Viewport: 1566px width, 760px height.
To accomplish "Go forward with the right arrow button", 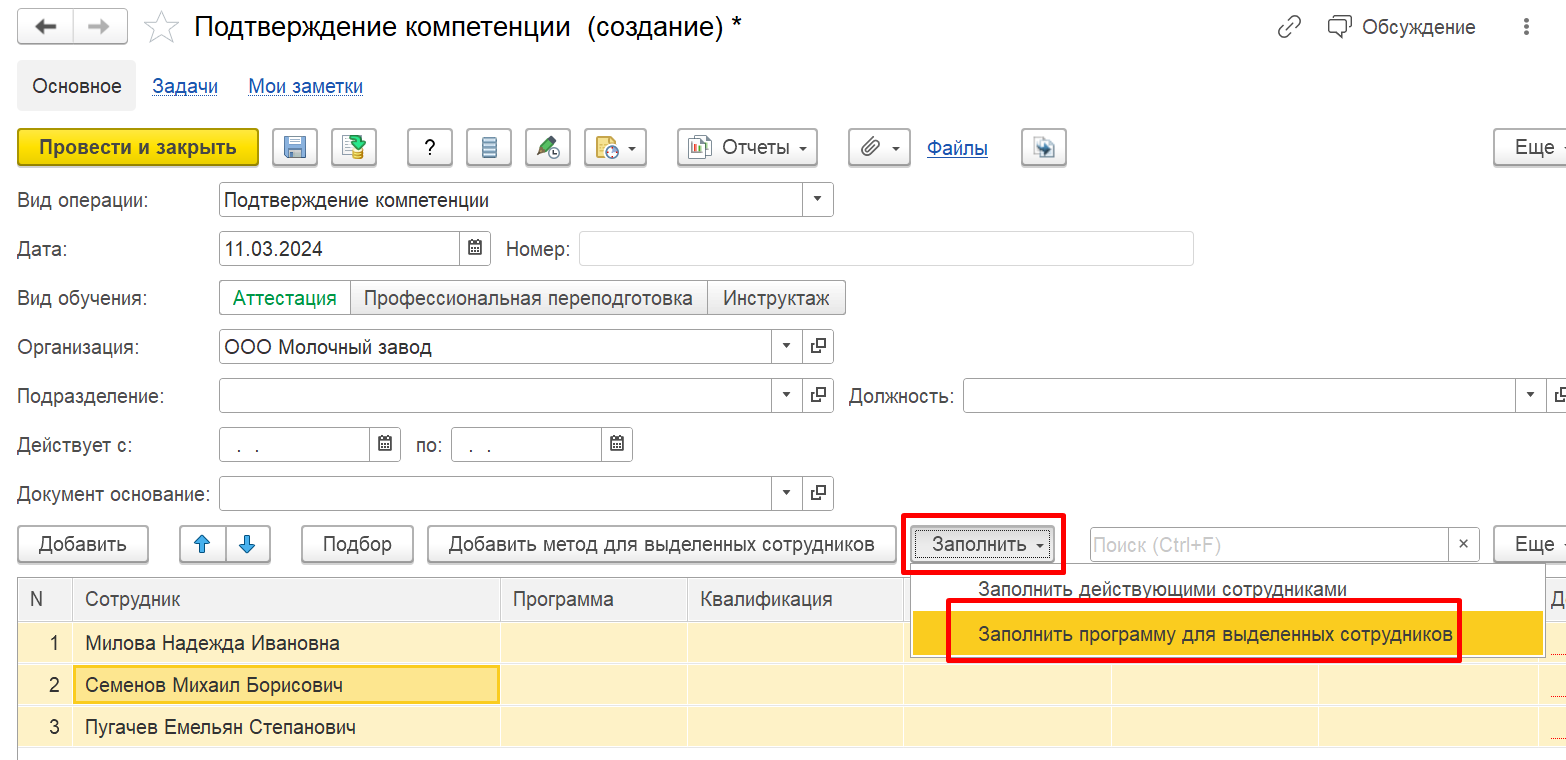I will tap(100, 27).
